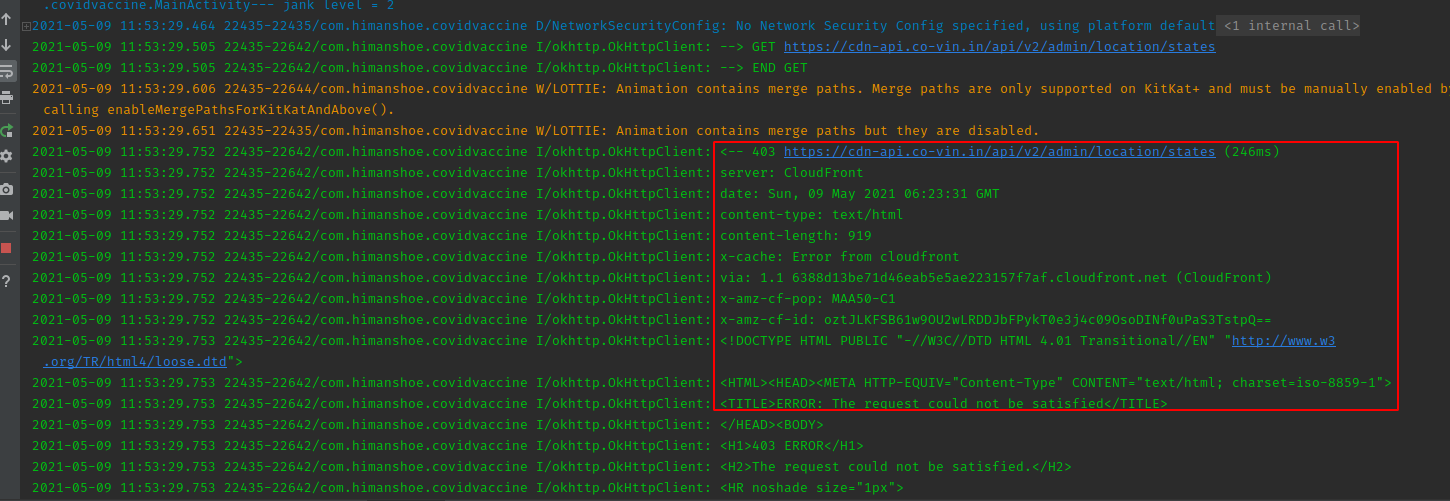Image resolution: width=1450 pixels, height=501 pixels.
Task: Click the 'content-type: text/html' log text
Action: (811, 215)
